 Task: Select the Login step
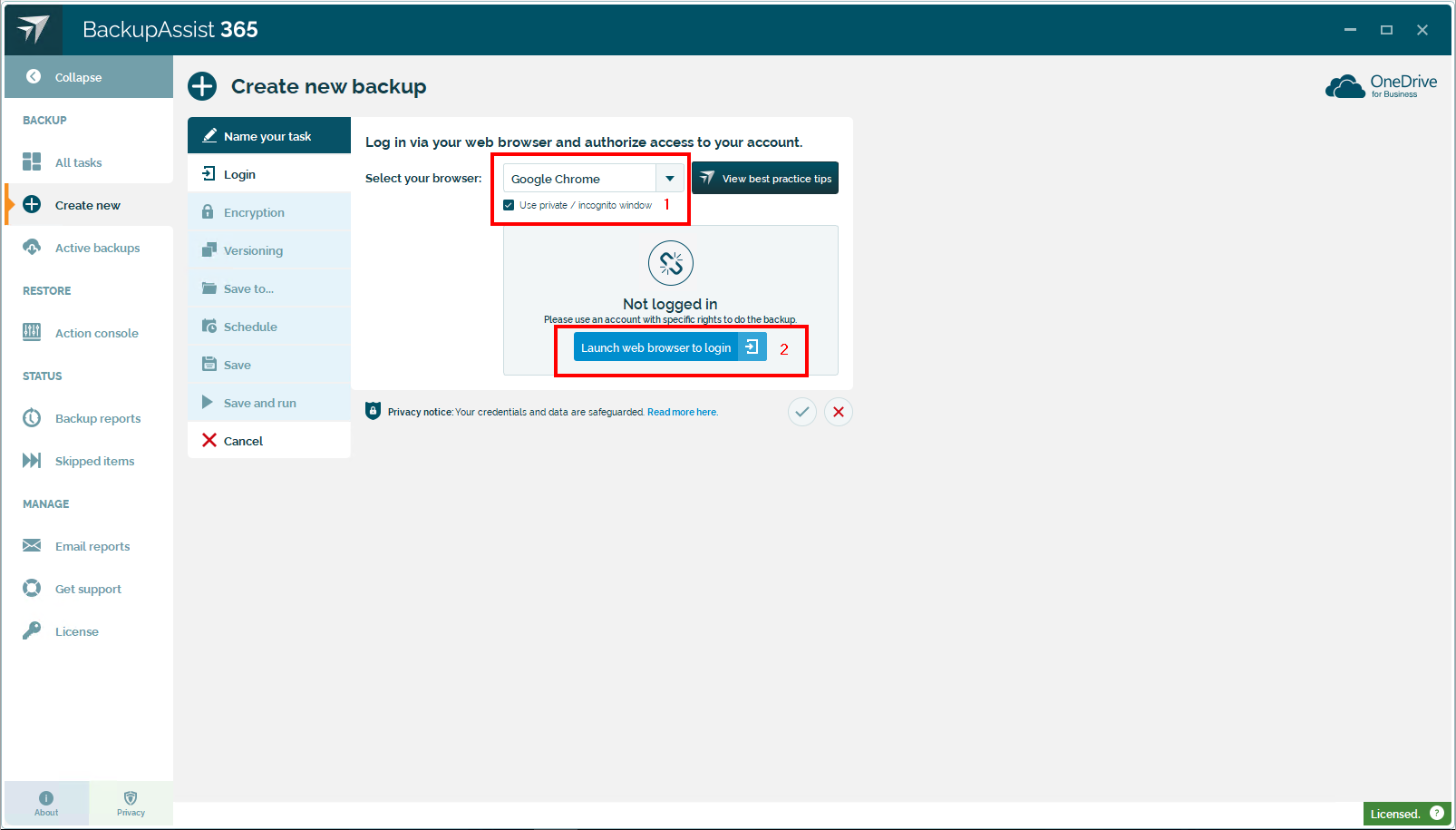269,174
